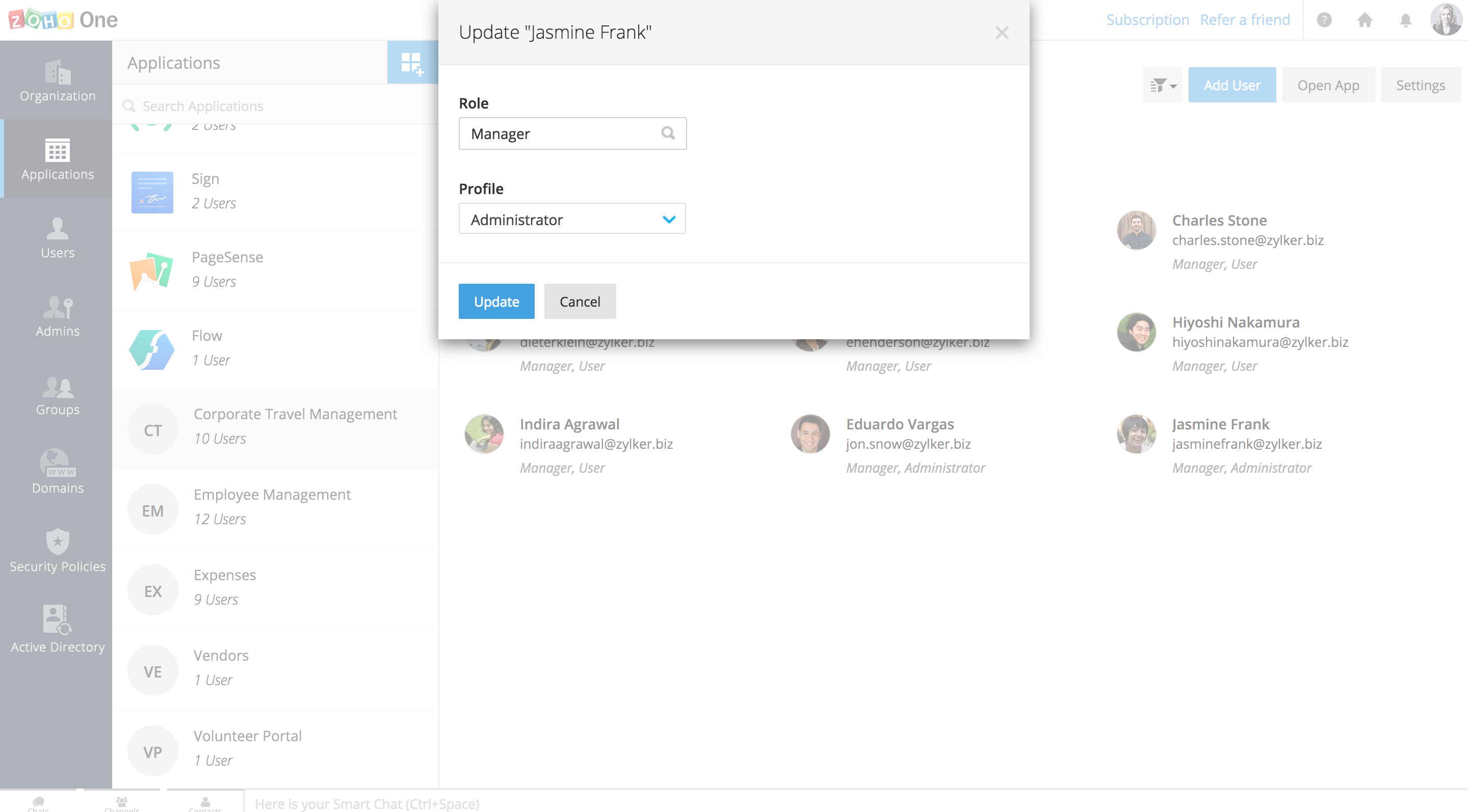This screenshot has width=1468, height=812.
Task: Select Employee Management EM icon
Action: pos(153,510)
